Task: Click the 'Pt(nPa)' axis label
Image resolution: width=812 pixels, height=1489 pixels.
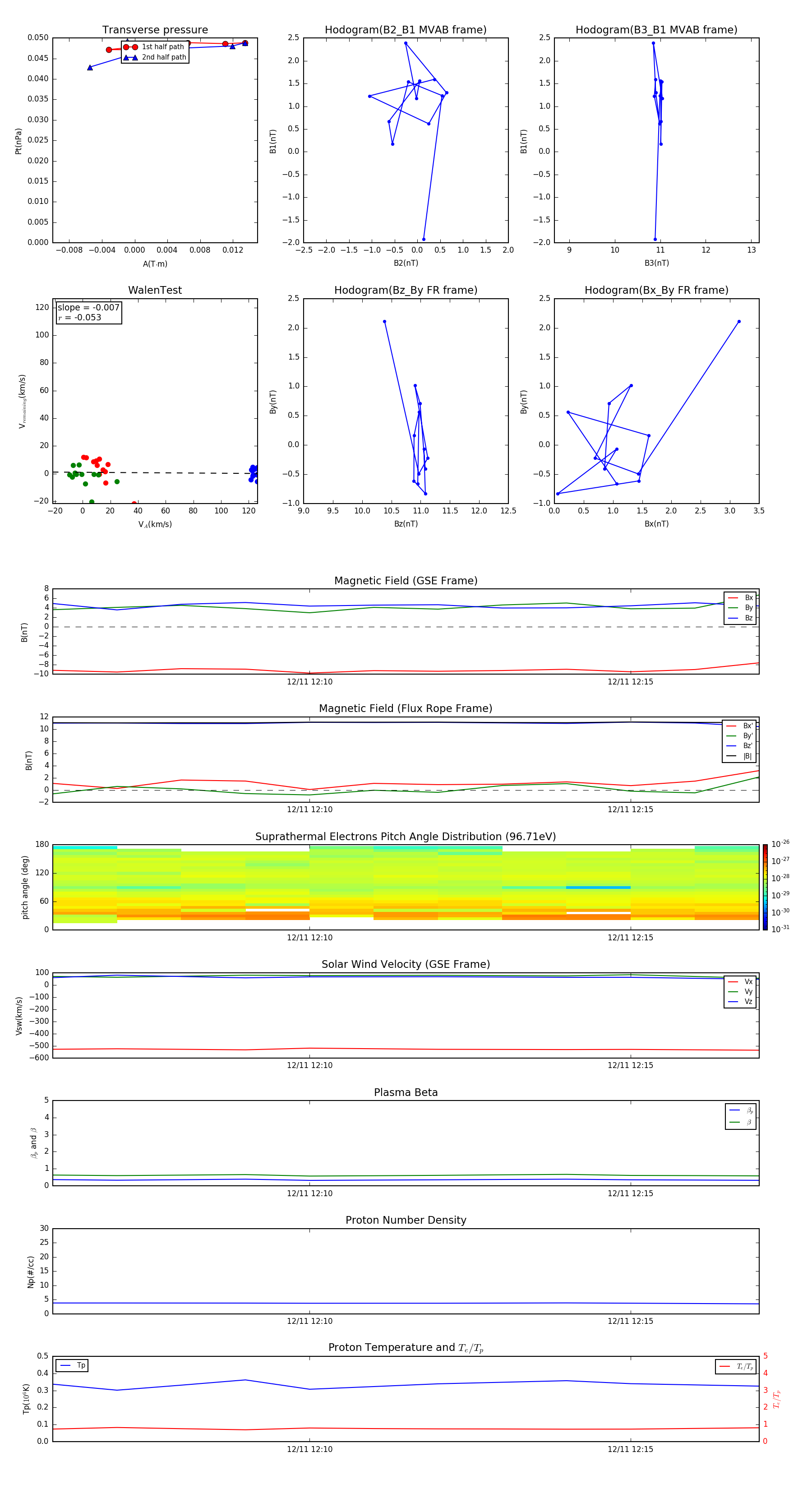Action: click(18, 140)
